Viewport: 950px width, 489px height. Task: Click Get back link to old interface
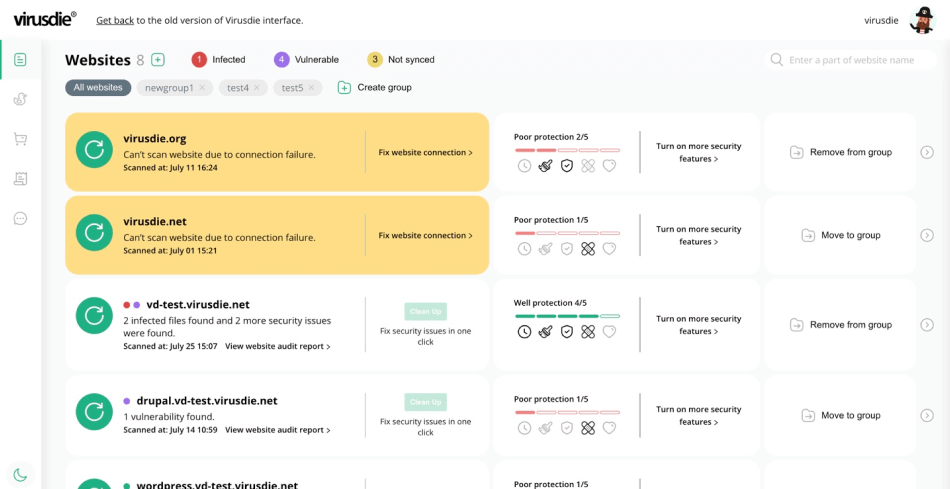(x=115, y=20)
